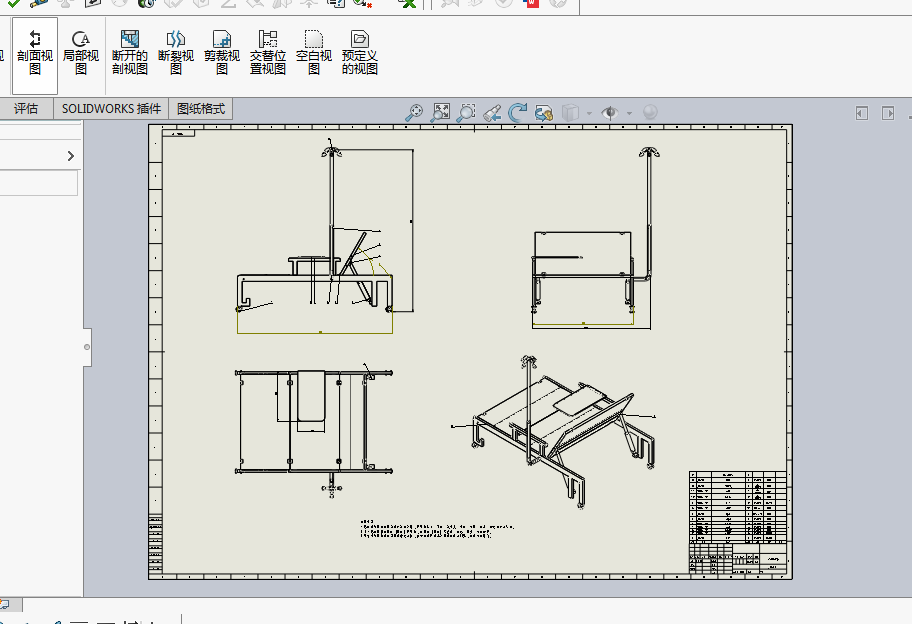912x624 pixels.
Task: Click the right-arrow panel button at top right
Action: 888,113
